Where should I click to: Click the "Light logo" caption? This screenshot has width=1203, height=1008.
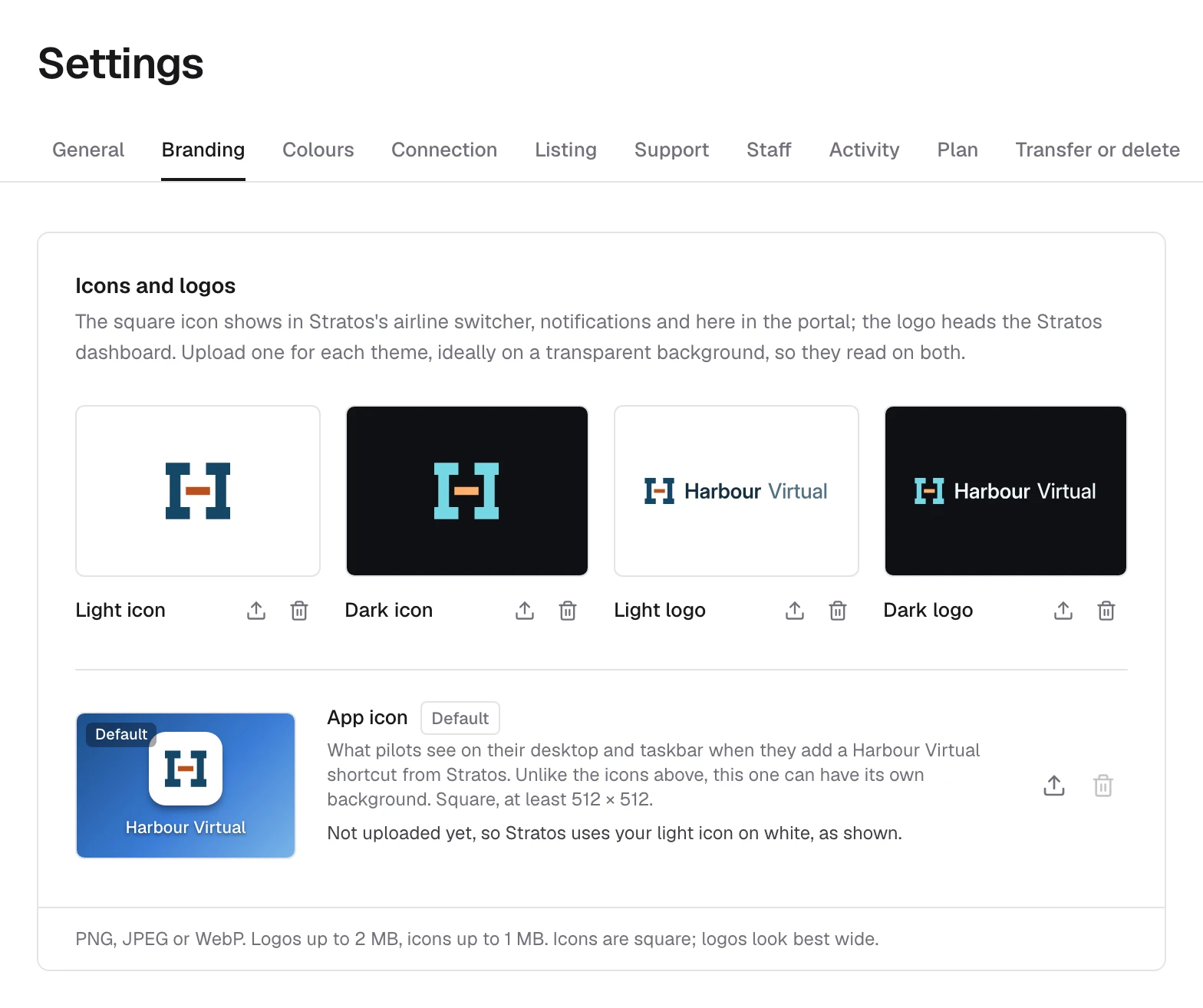[x=660, y=610]
